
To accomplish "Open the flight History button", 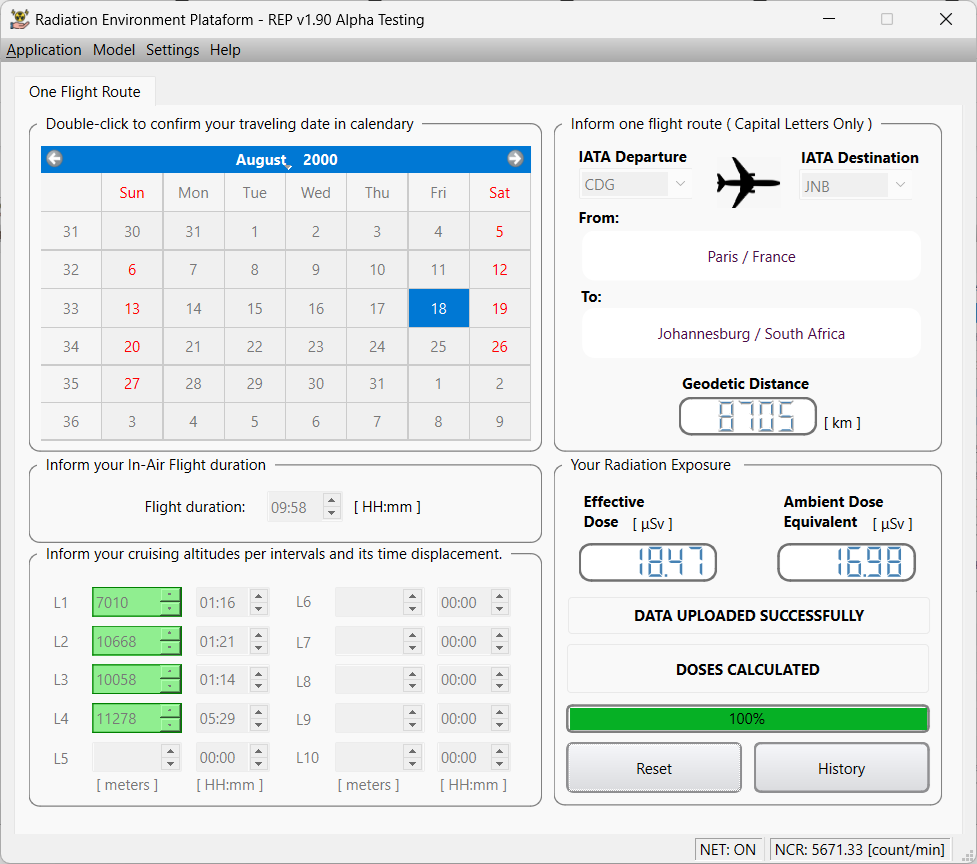I will 840,768.
